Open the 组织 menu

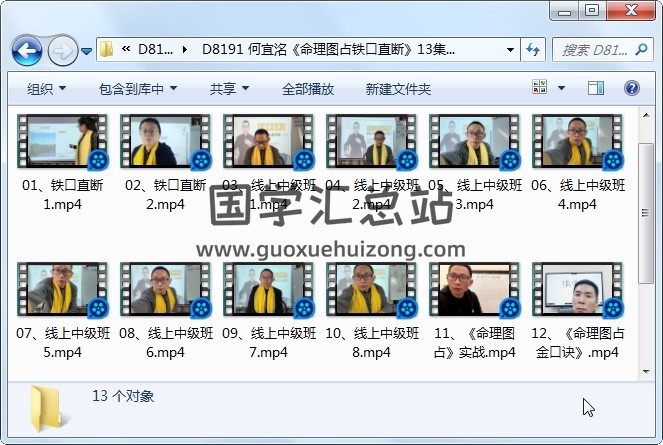point(46,89)
